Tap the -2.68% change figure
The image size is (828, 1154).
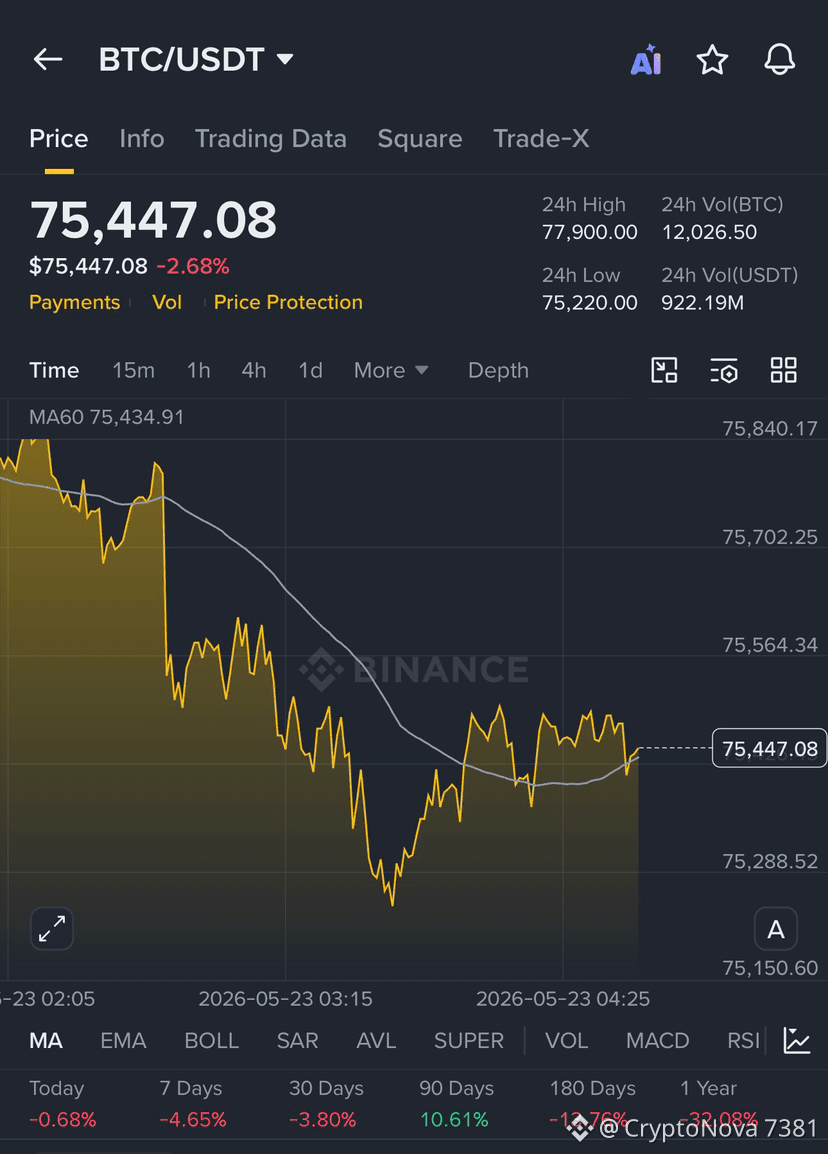pyautogui.click(x=193, y=266)
